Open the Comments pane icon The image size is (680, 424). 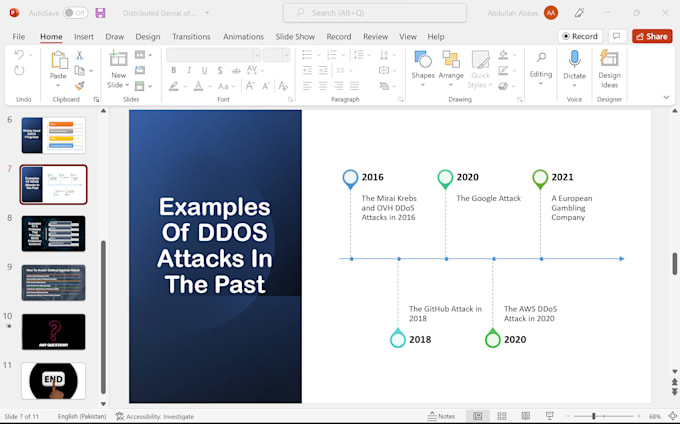pos(616,36)
